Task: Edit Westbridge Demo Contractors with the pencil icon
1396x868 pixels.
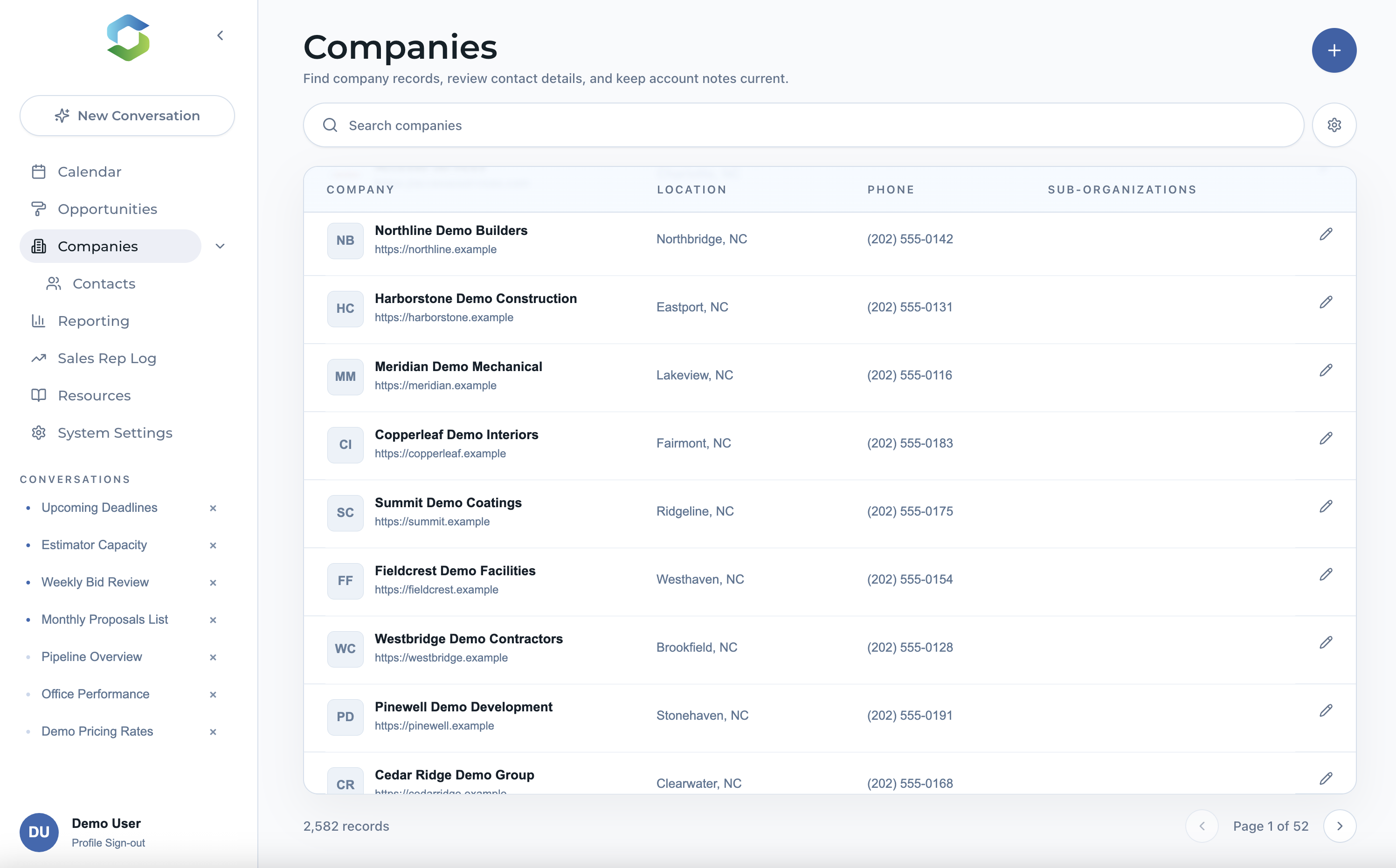Action: [1326, 642]
